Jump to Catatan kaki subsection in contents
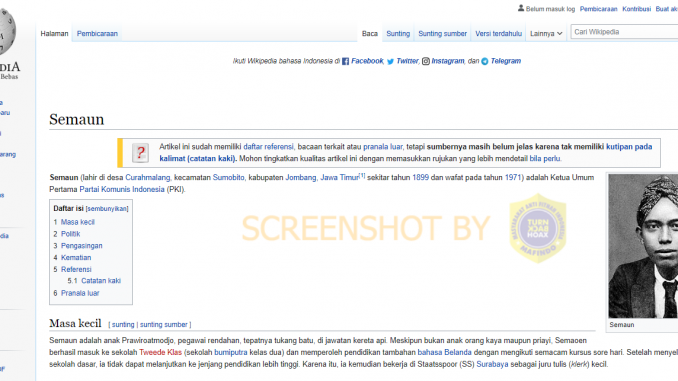The image size is (678, 381). (x=101, y=281)
